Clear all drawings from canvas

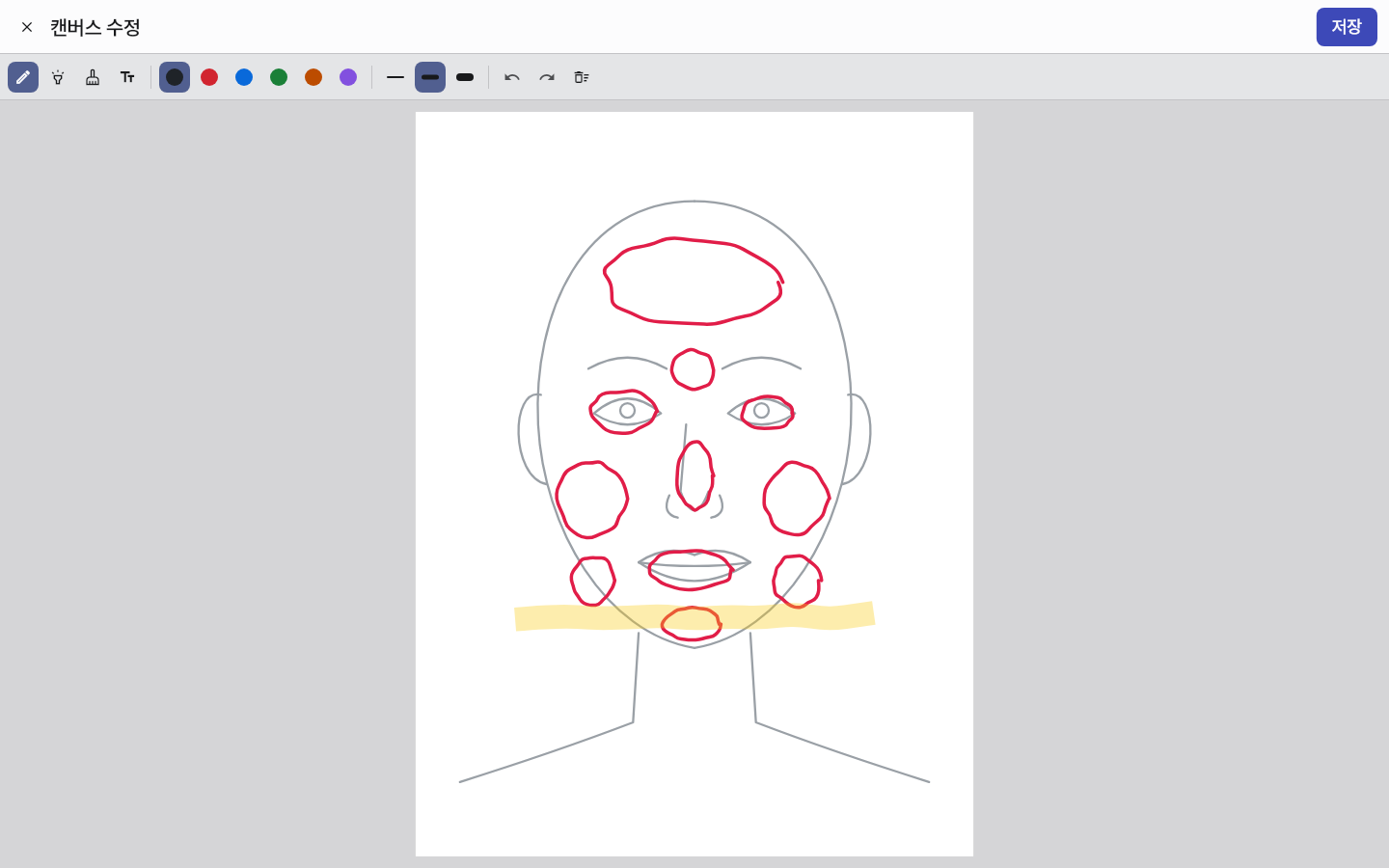[x=582, y=77]
